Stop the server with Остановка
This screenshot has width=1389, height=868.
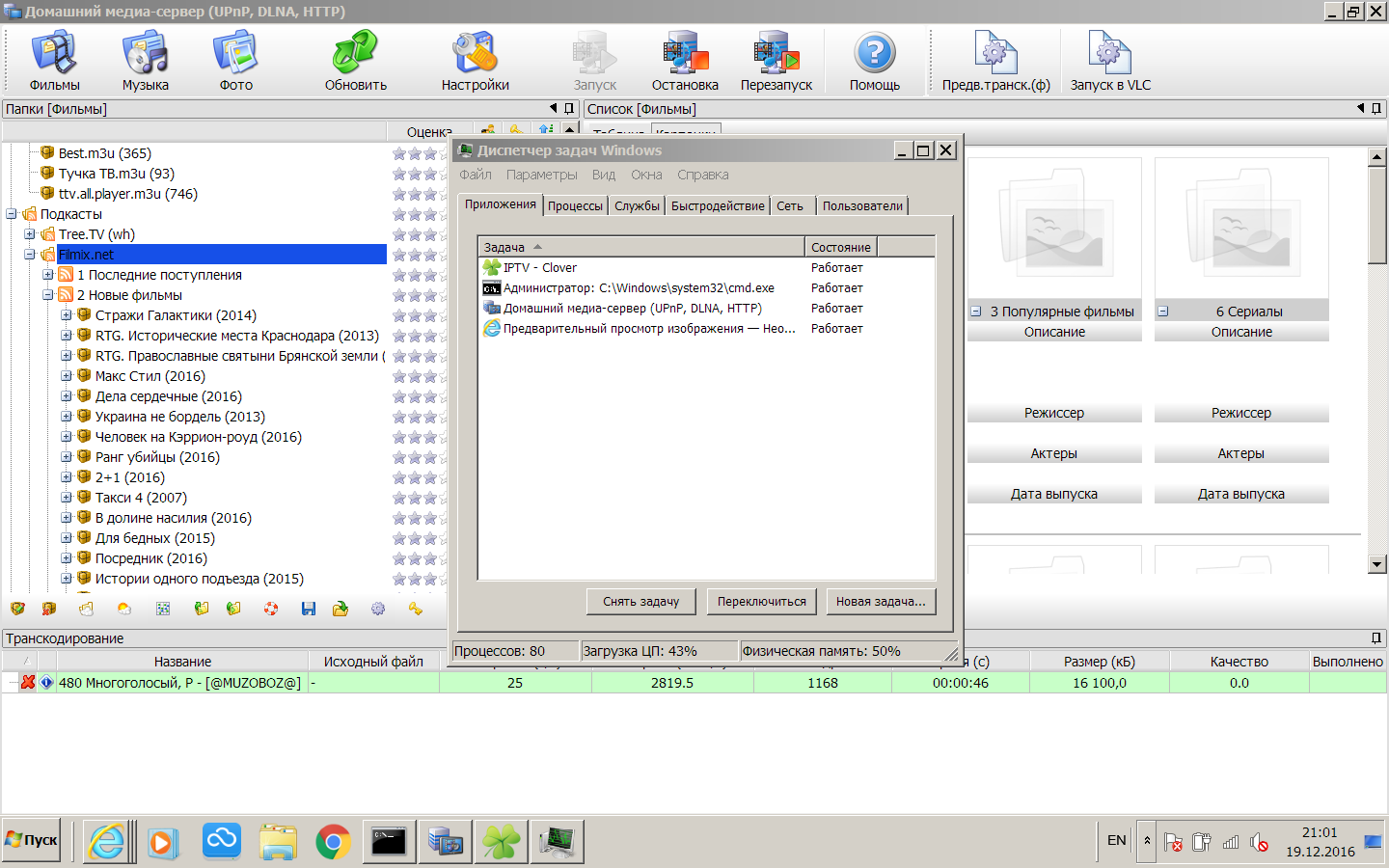pyautogui.click(x=685, y=60)
